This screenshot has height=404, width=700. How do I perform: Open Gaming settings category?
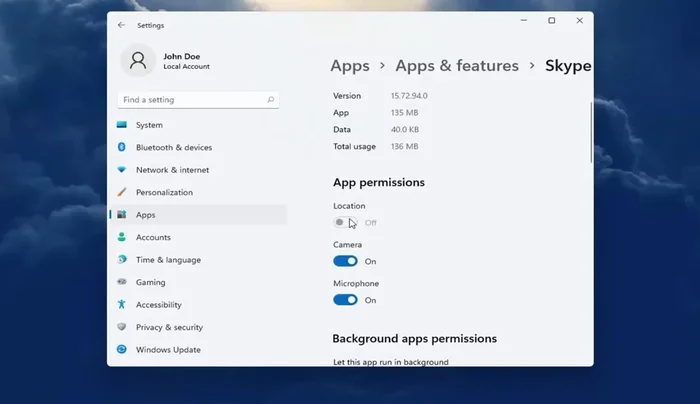[x=151, y=282]
